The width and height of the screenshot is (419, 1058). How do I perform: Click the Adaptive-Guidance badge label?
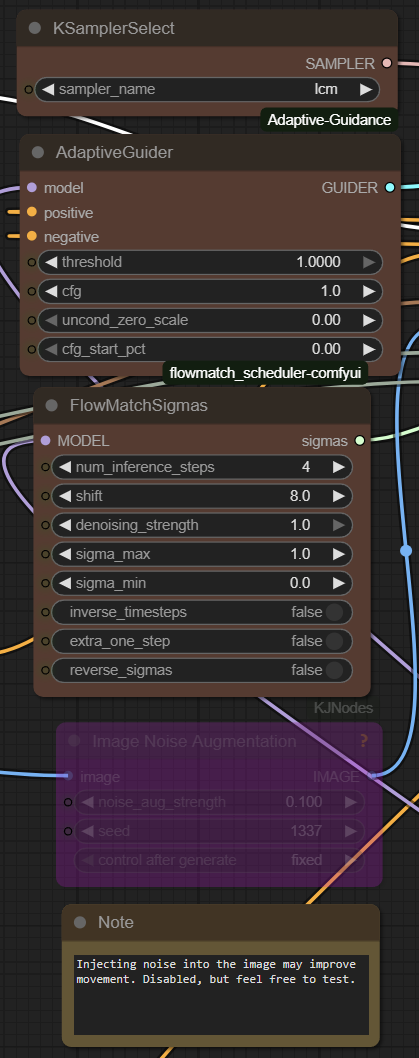[329, 120]
